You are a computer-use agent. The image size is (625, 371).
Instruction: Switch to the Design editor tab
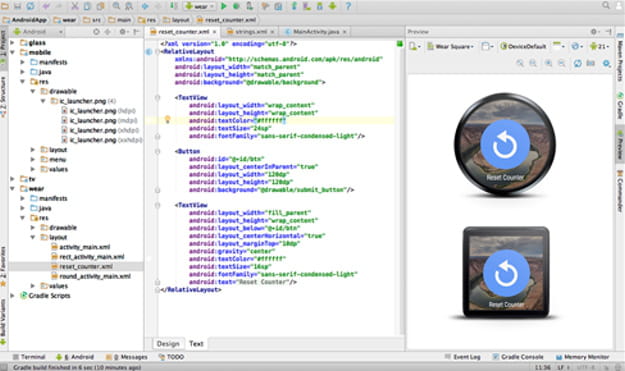(168, 344)
